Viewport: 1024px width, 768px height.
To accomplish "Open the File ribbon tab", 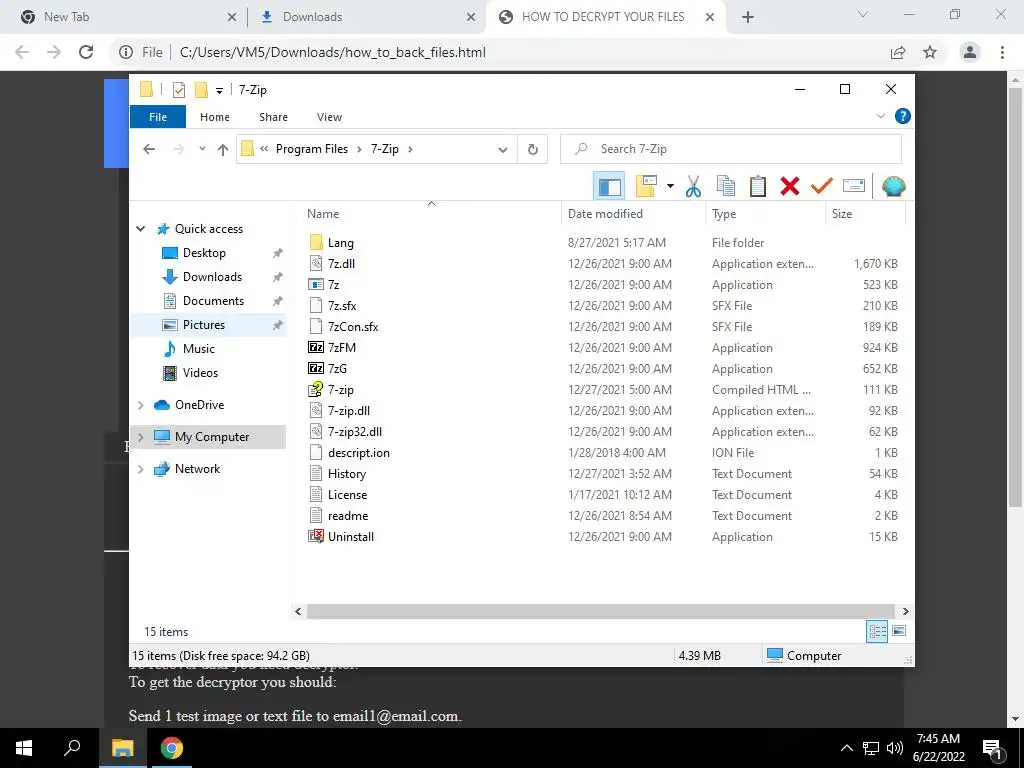I will coord(158,117).
